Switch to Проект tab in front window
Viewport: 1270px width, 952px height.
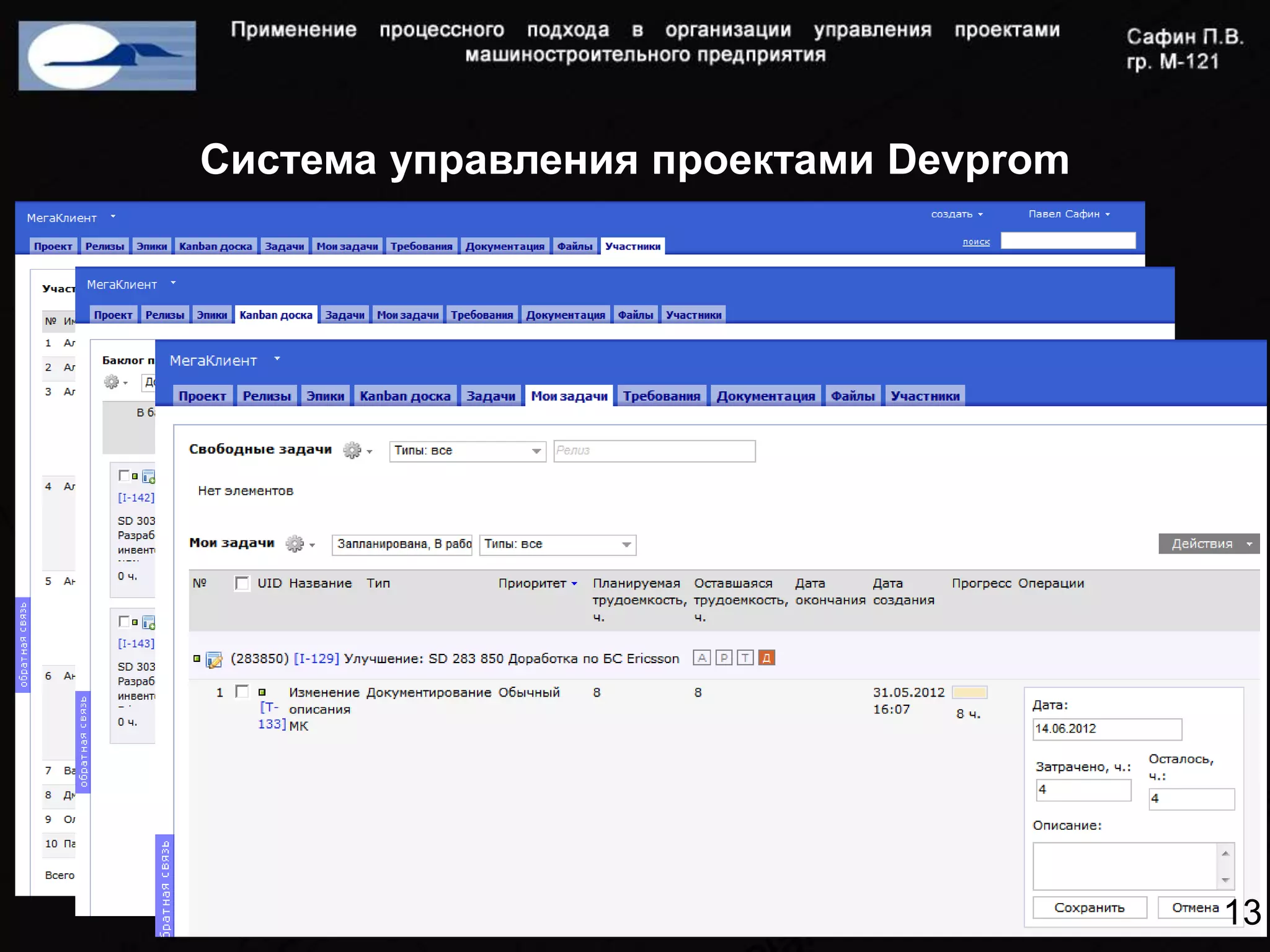pos(202,396)
